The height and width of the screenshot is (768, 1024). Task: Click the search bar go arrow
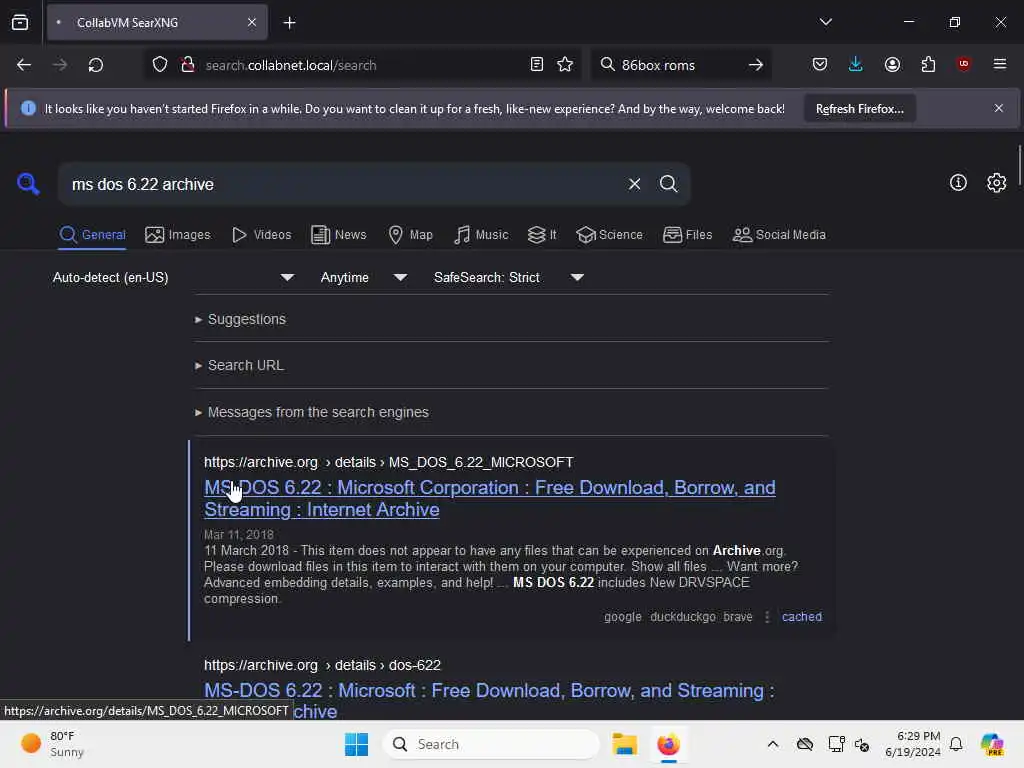tap(756, 65)
